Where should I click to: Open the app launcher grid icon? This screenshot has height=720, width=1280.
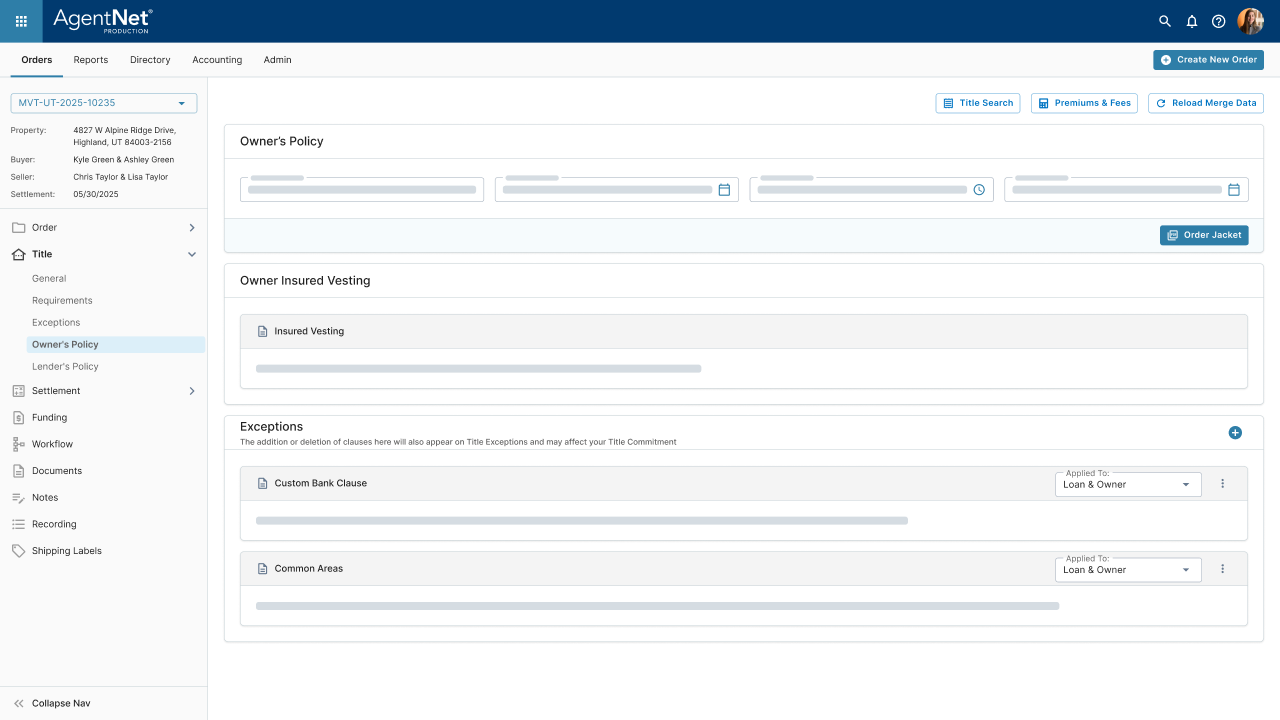click(21, 21)
